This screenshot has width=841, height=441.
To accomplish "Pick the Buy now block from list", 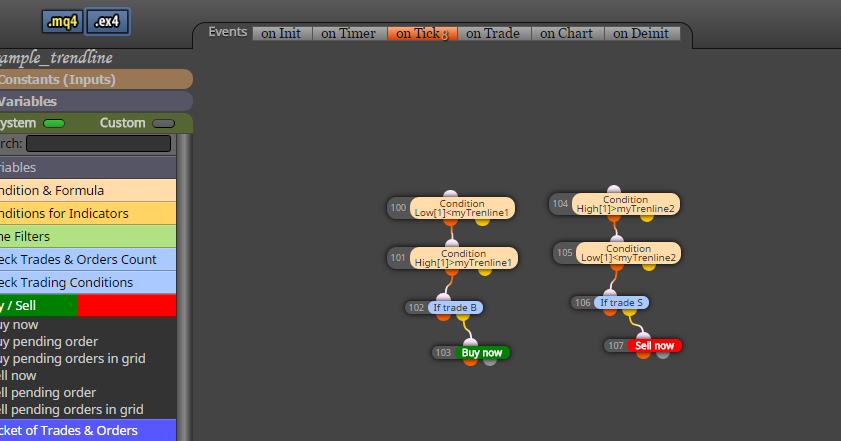I will (19, 325).
